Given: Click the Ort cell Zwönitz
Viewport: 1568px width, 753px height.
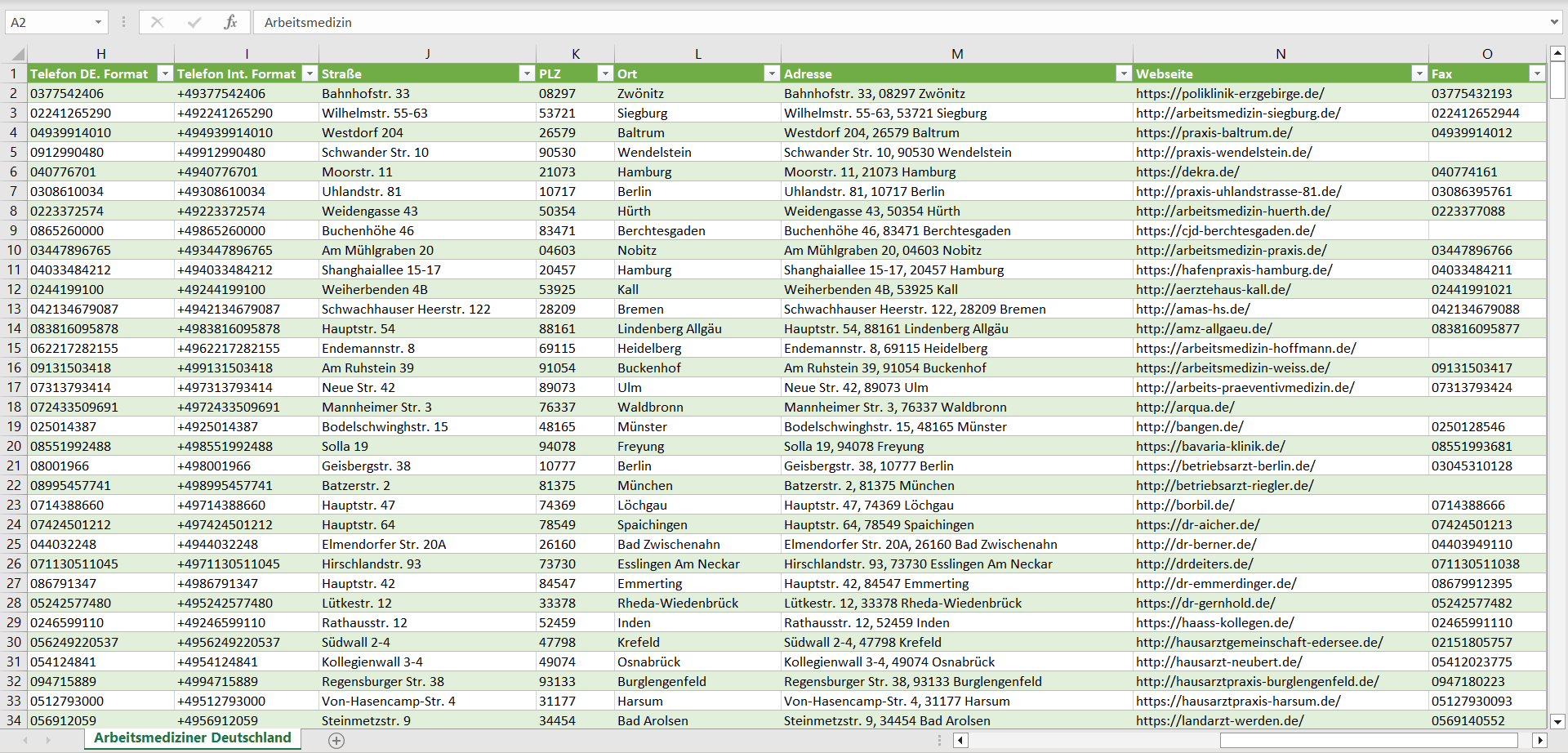Looking at the screenshot, I should (x=698, y=93).
